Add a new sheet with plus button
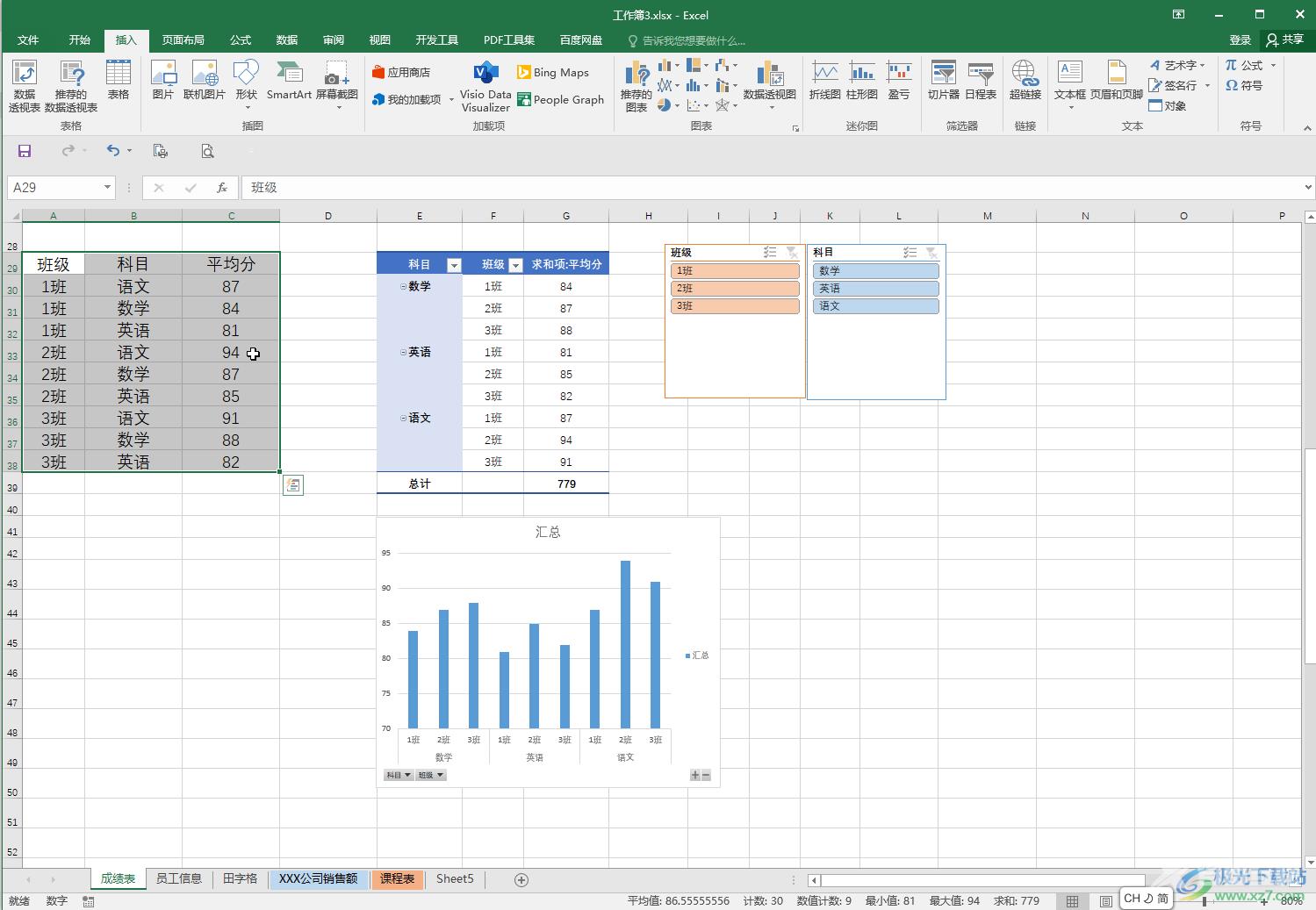Viewport: 1316px width, 910px height. click(521, 879)
